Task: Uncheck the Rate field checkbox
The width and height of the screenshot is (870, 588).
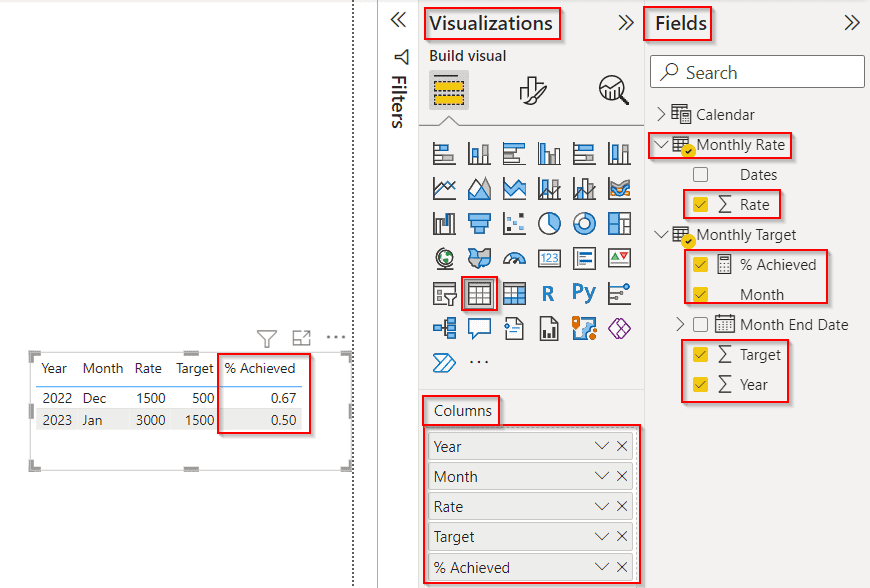Action: (x=700, y=205)
